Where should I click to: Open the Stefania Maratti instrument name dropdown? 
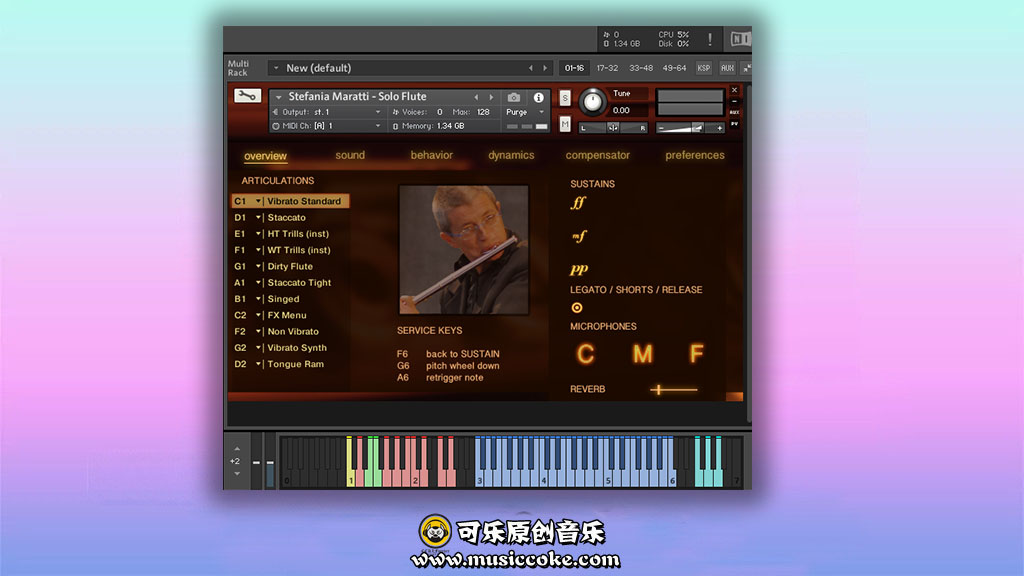[279, 97]
